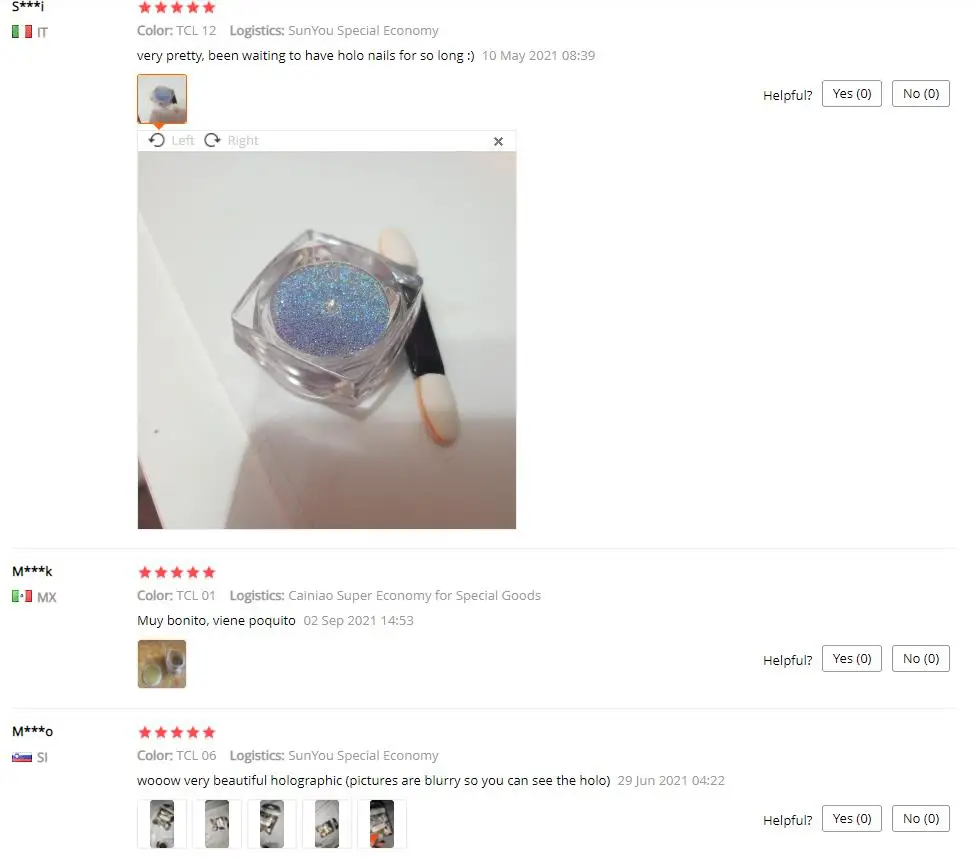
Task: Click the Italy flag icon
Action: (22, 32)
